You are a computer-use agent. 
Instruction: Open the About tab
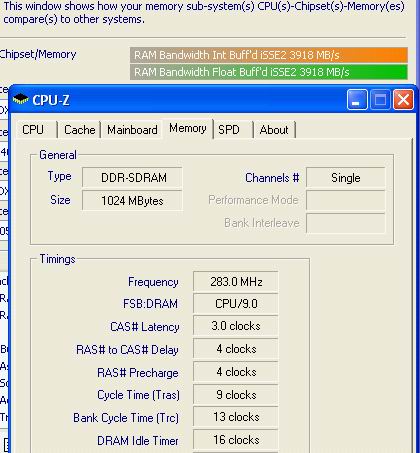pos(274,130)
